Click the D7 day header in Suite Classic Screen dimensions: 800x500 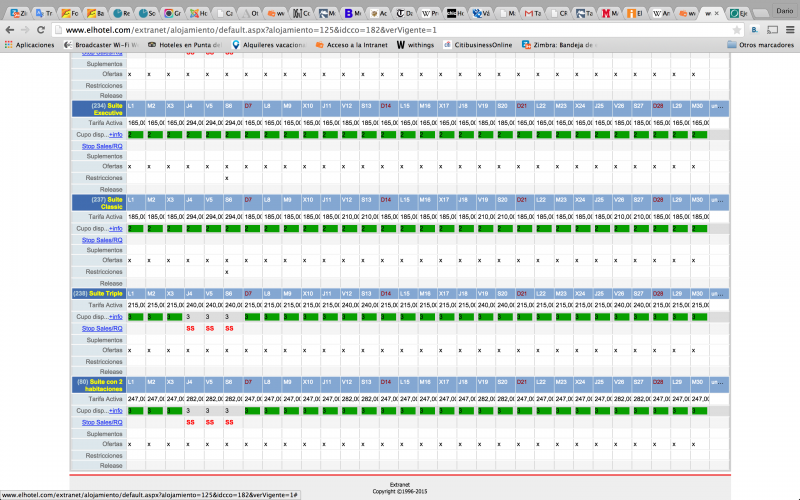(x=247, y=198)
